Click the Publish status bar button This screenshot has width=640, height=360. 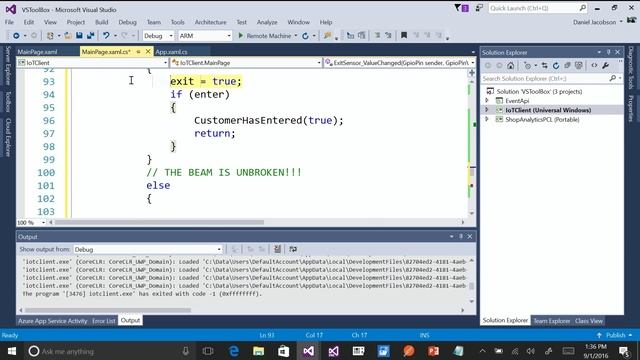point(616,335)
